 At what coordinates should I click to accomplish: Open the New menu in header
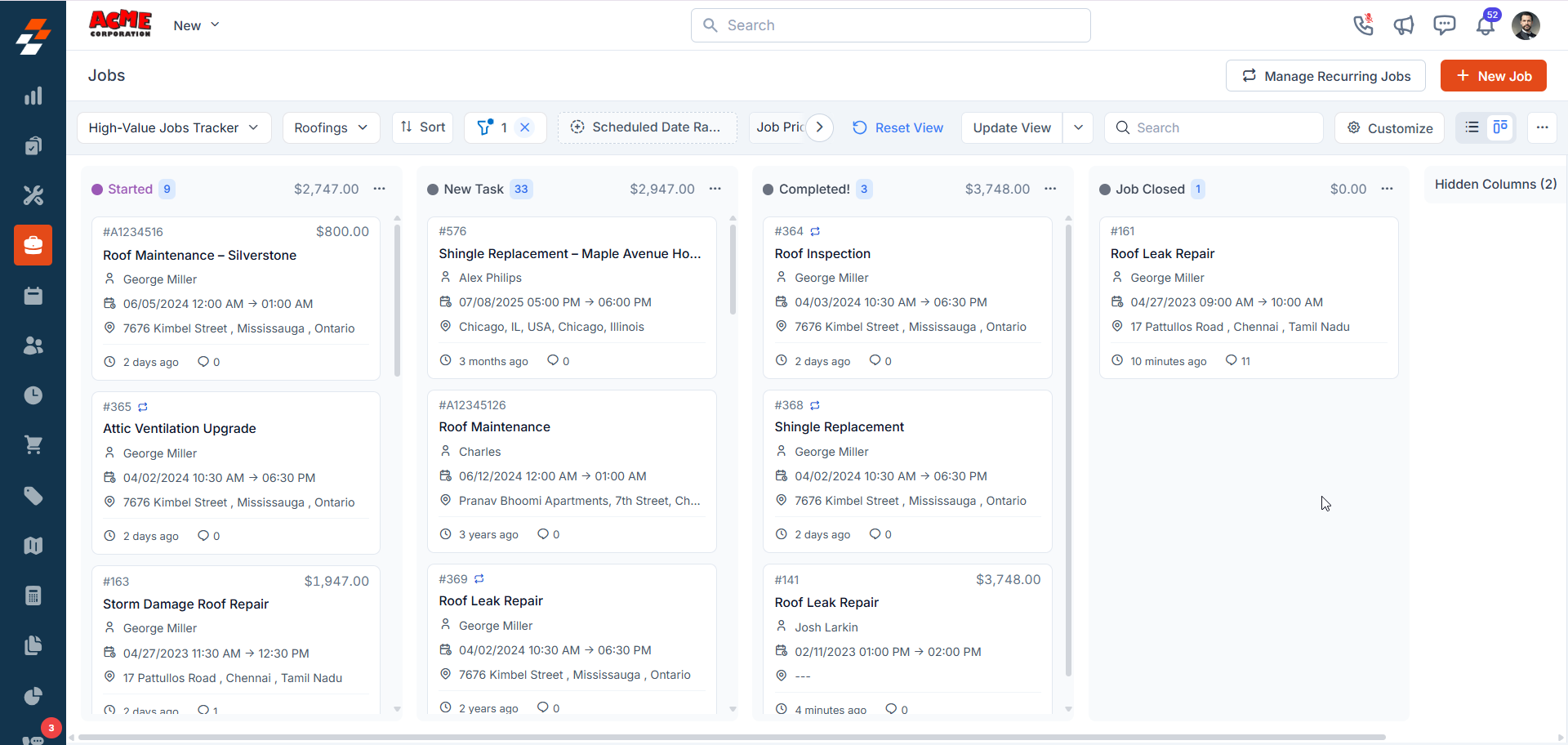(x=197, y=25)
